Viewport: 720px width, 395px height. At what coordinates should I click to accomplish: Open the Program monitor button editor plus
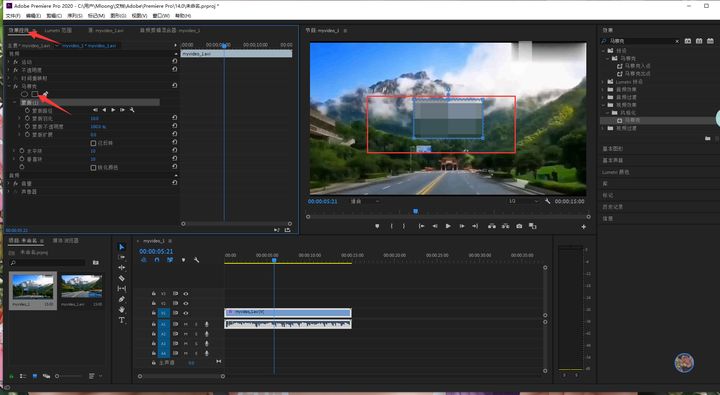point(584,226)
